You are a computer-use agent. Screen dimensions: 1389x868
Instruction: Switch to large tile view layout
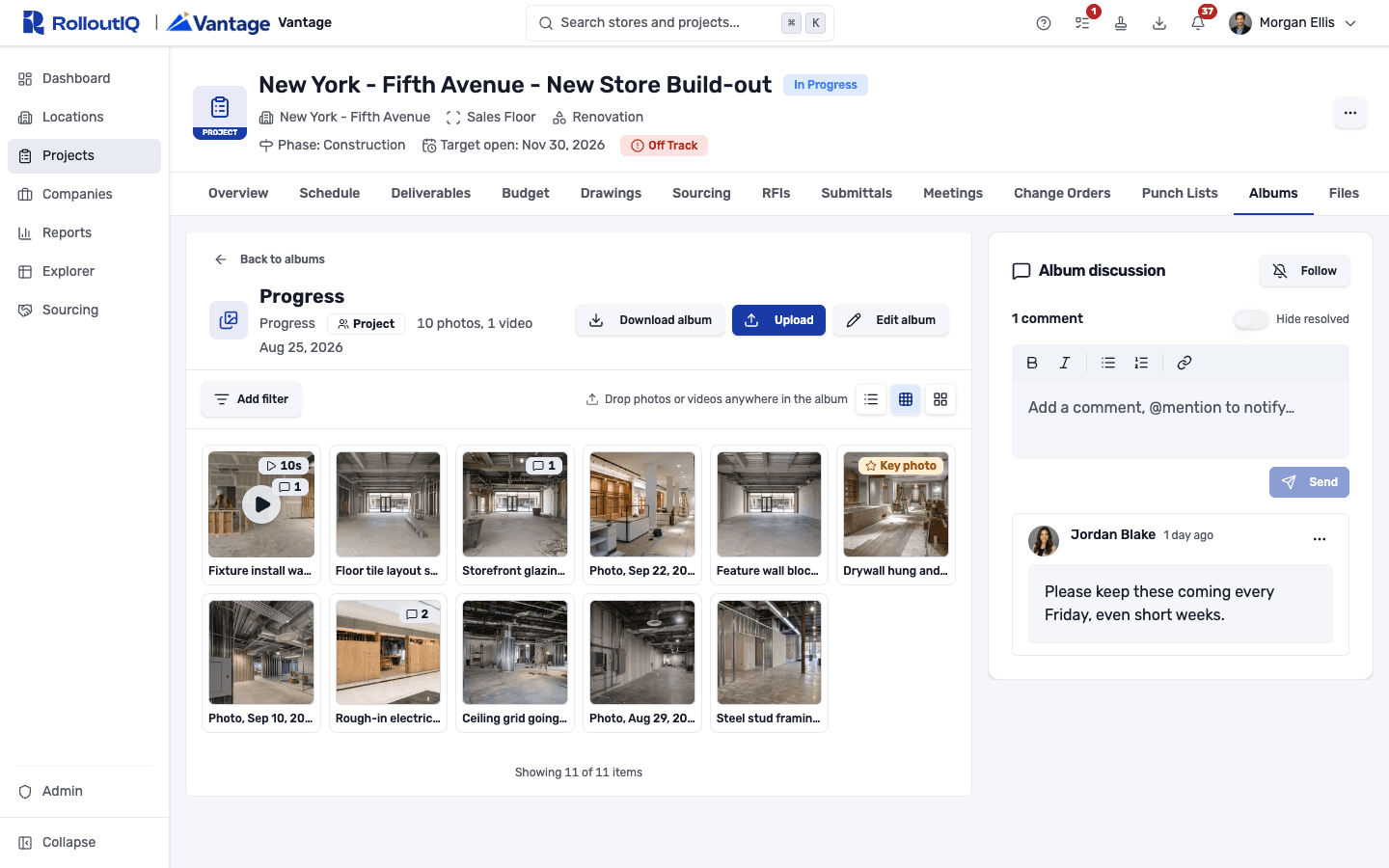940,399
